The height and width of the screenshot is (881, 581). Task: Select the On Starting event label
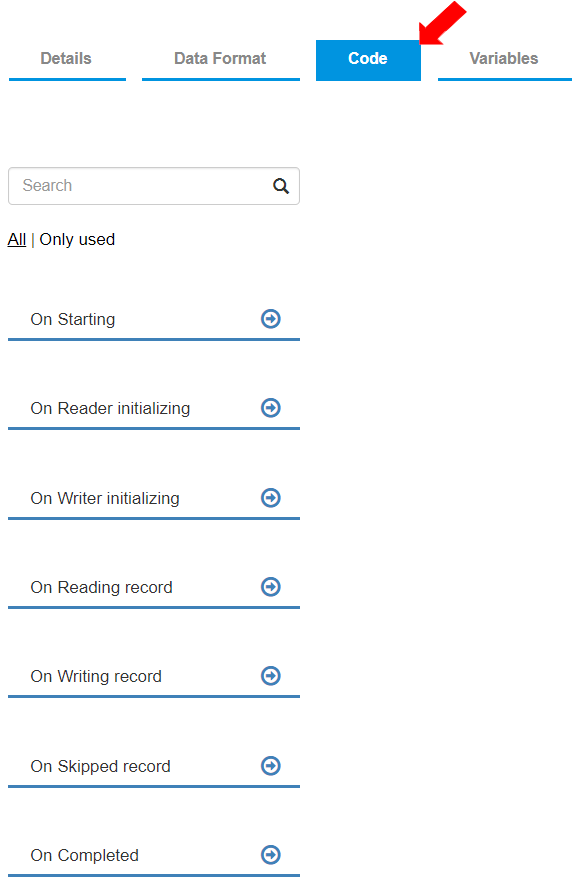73,319
